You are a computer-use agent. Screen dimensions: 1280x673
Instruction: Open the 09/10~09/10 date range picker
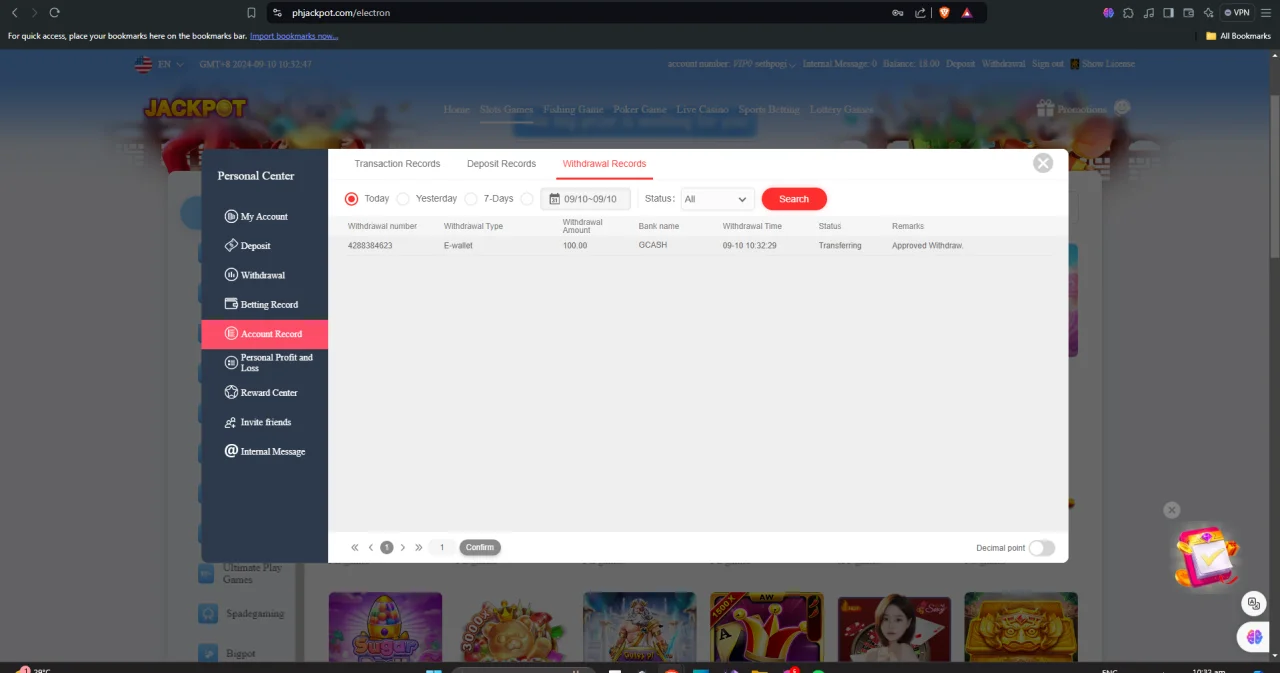[x=586, y=199]
